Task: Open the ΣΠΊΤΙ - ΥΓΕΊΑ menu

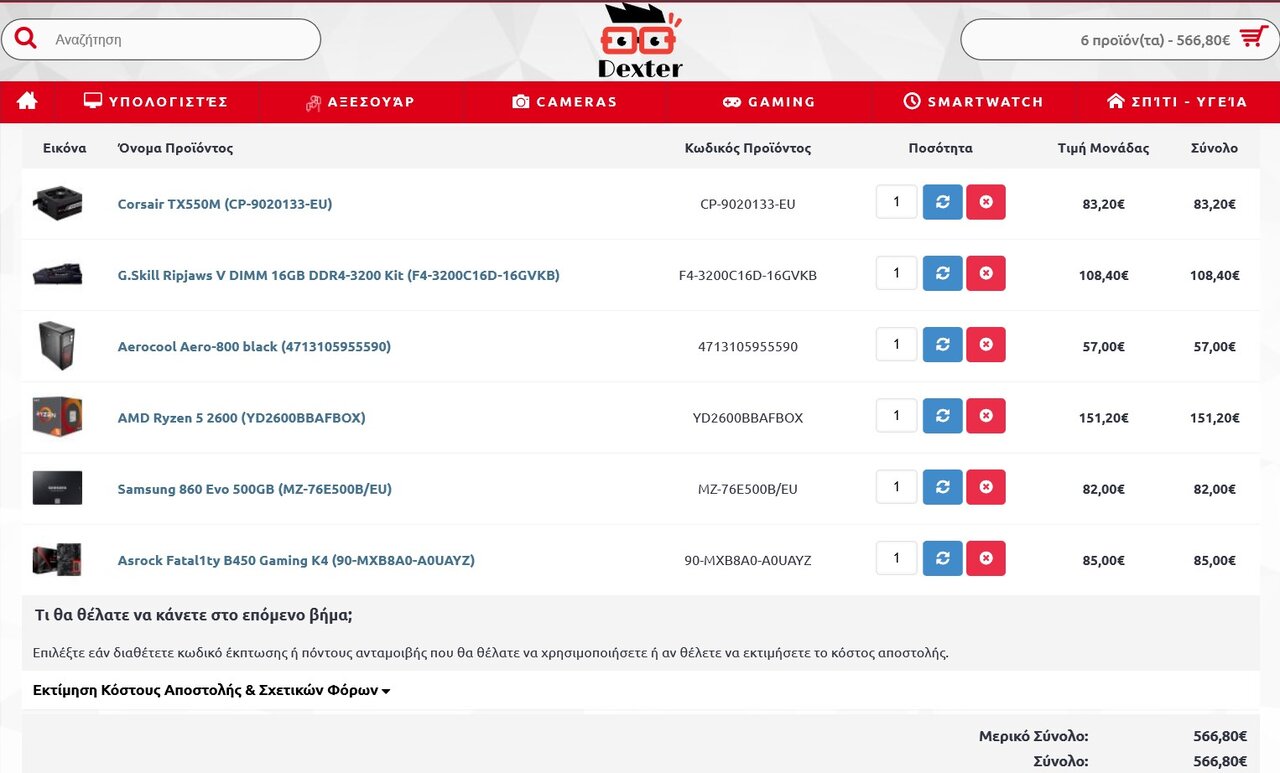Action: (1177, 101)
